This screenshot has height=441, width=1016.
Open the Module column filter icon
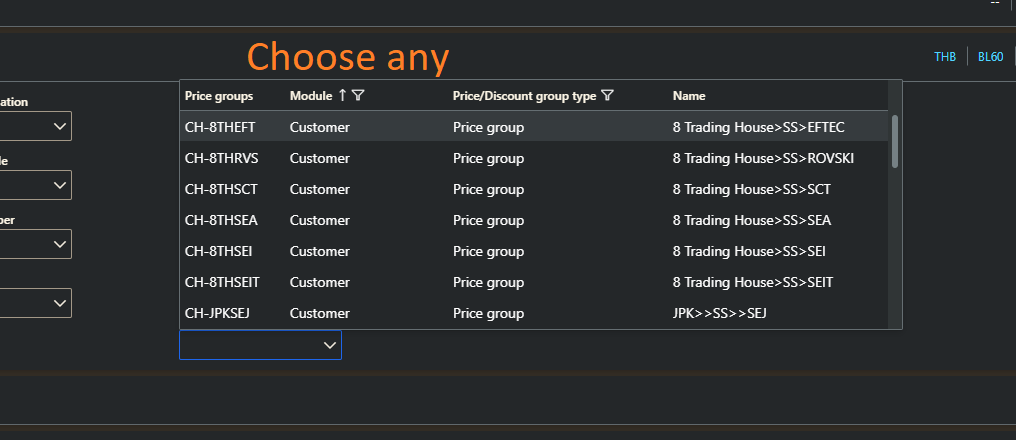coord(358,96)
